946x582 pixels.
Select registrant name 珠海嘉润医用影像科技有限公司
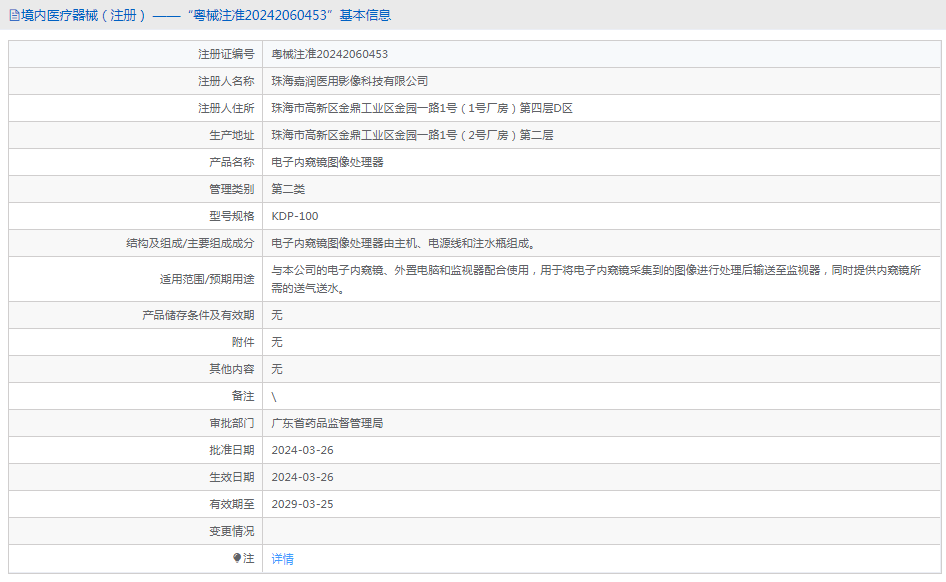tap(349, 81)
